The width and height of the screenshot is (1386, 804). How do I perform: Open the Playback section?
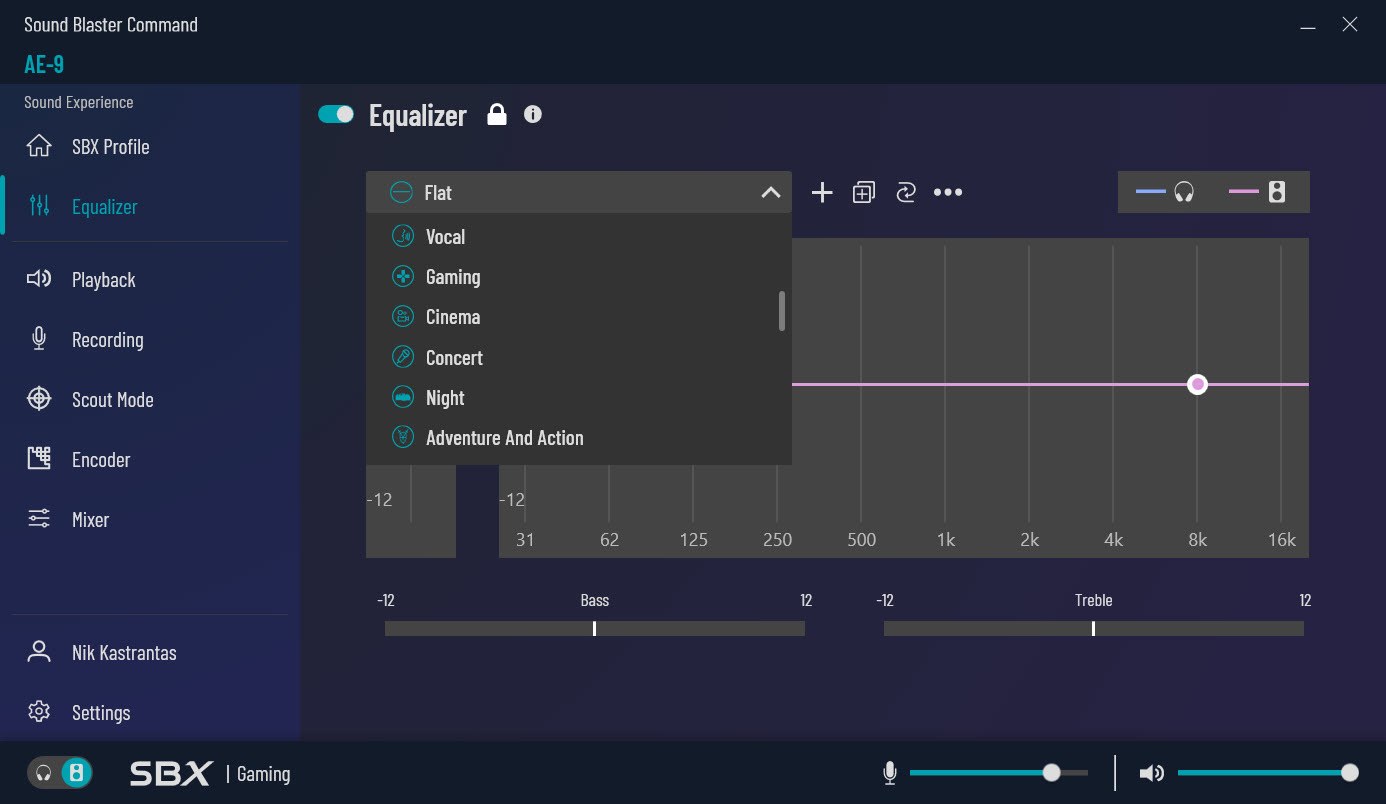click(103, 279)
